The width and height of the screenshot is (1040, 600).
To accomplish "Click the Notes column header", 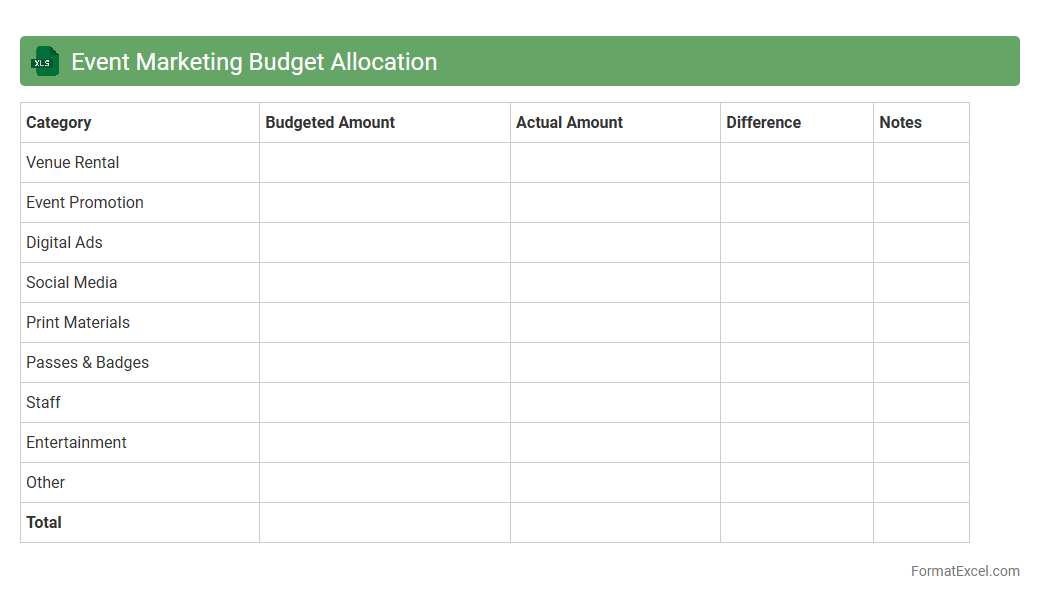I will pos(900,123).
